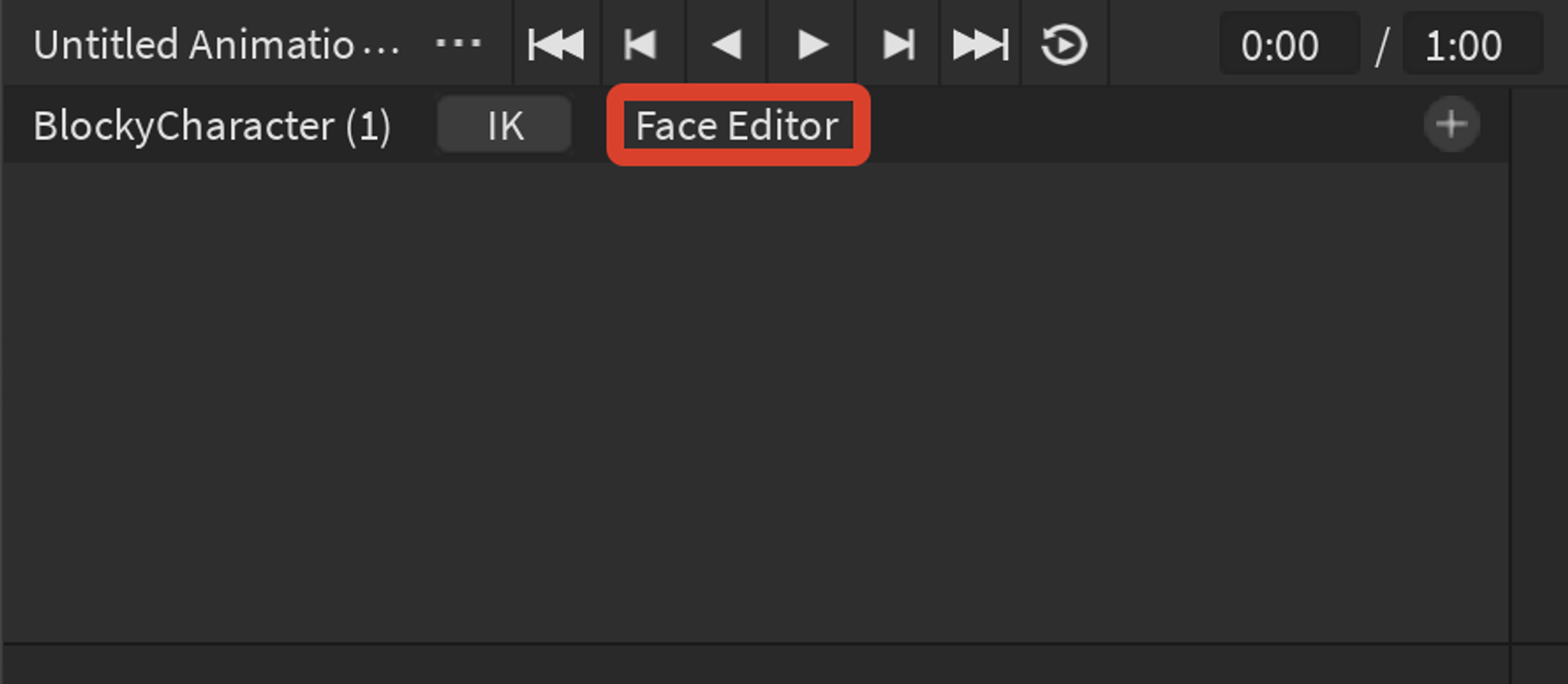
Task: Open the three-dots animation options menu
Action: (x=459, y=43)
